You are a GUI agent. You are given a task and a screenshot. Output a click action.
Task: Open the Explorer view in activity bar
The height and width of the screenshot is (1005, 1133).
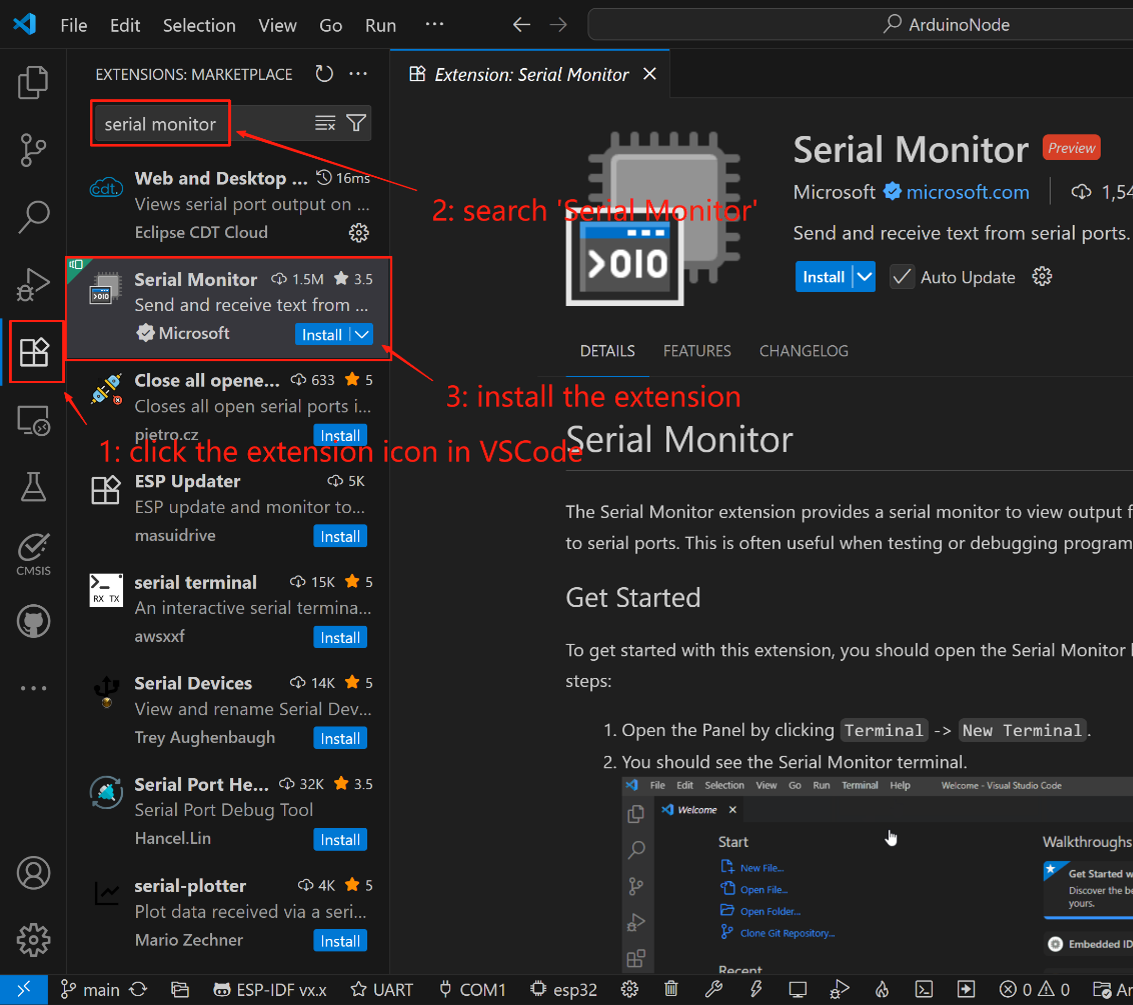[33, 83]
